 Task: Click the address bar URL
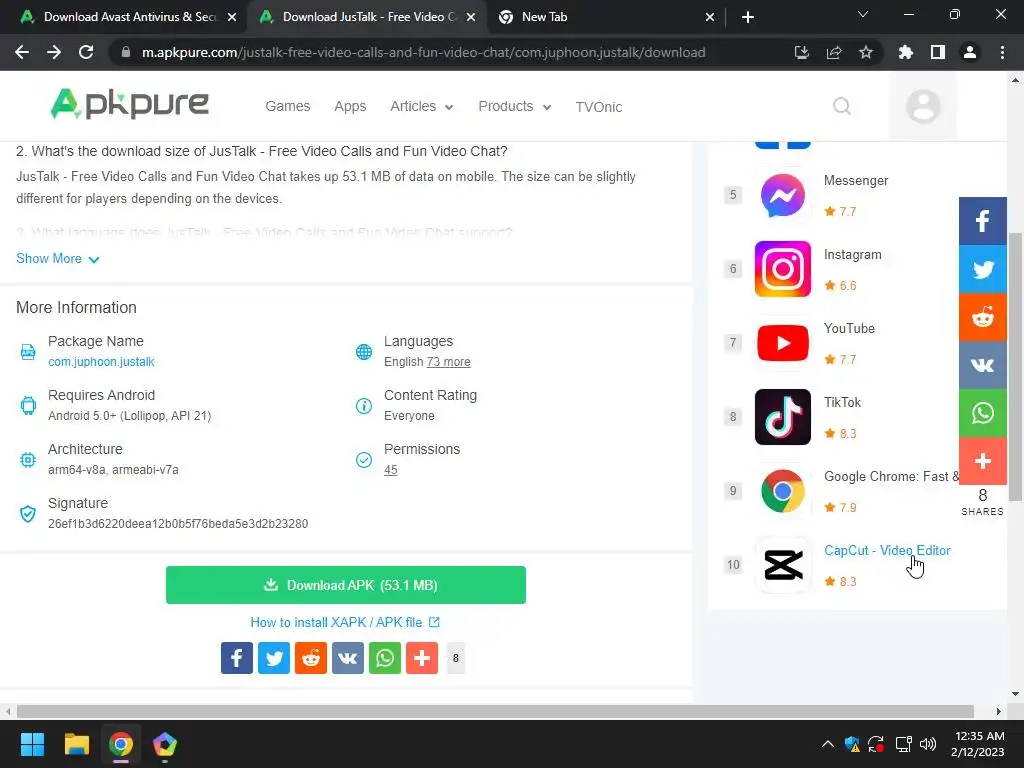(423, 52)
